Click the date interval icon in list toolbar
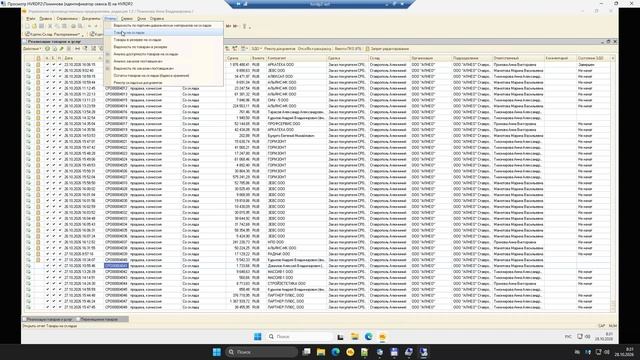 [78, 49]
